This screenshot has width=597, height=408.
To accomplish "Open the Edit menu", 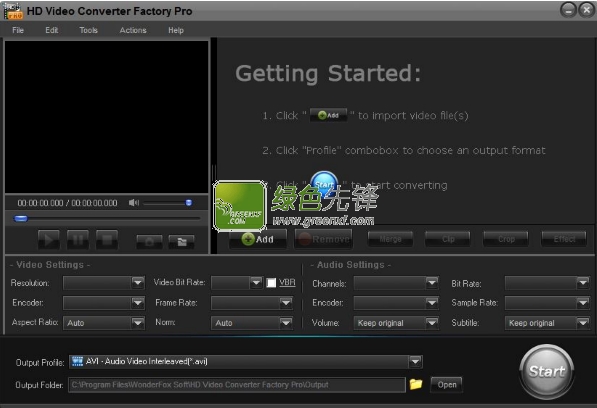I will (51, 30).
